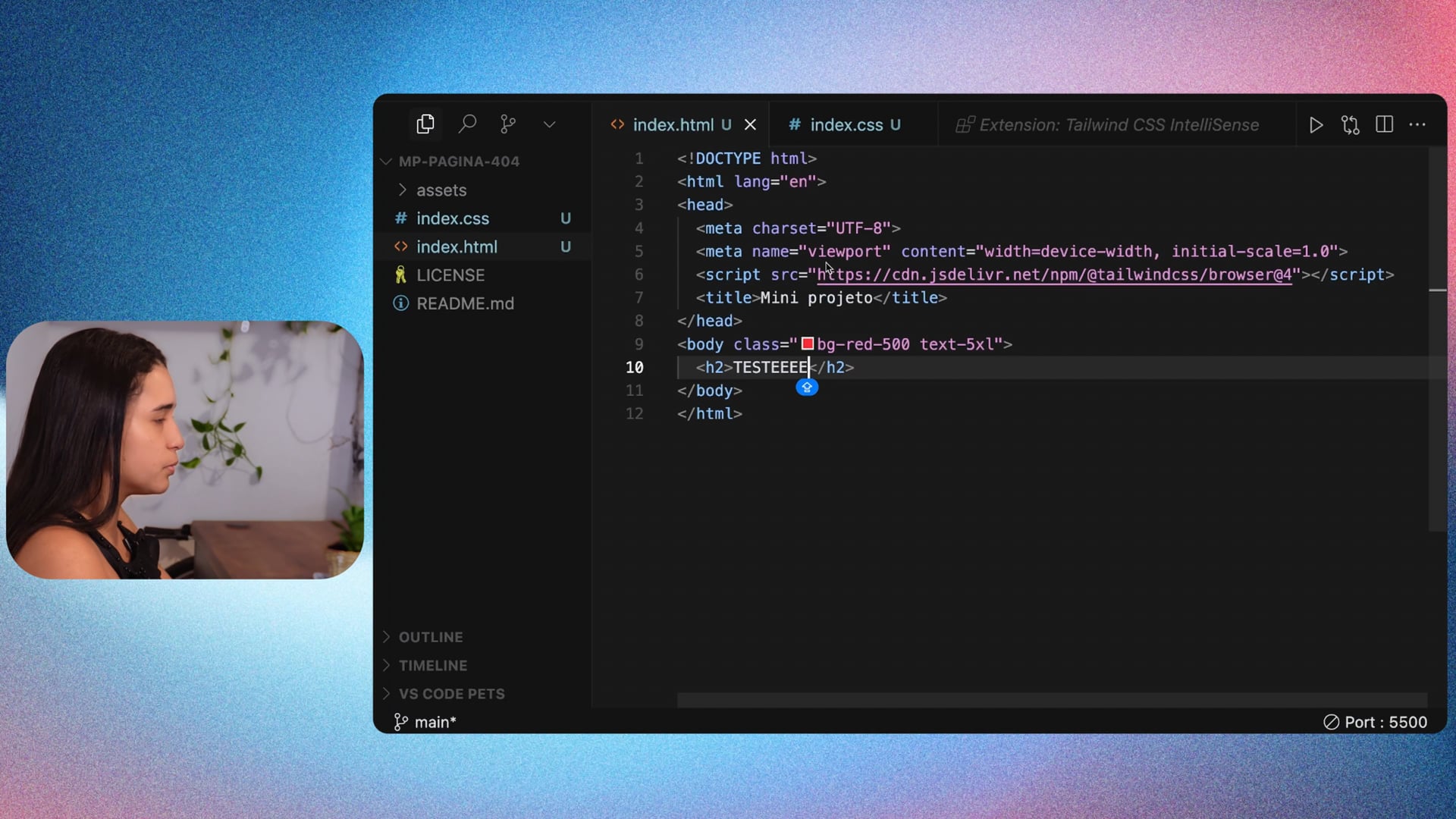This screenshot has width=1456, height=819.
Task: Switch to Tailwind CSS IntelliSense extension tab
Action: pos(1107,125)
